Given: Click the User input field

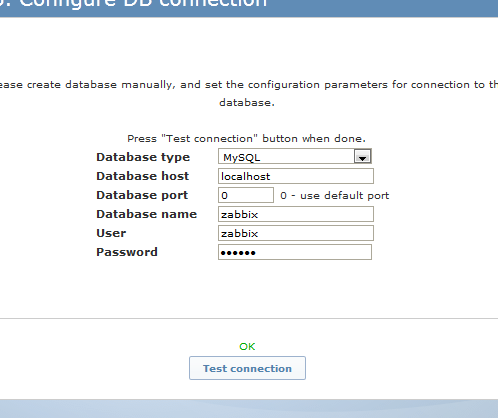Looking at the screenshot, I should pyautogui.click(x=296, y=233).
